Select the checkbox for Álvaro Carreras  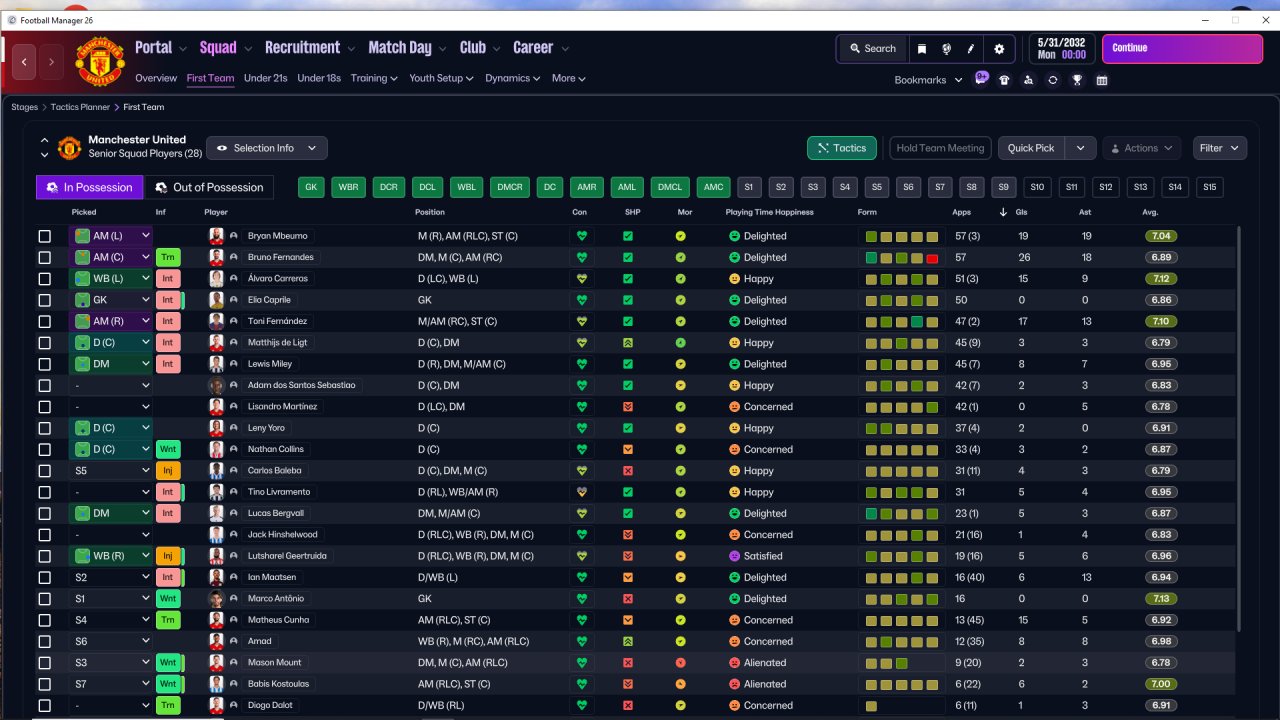click(x=44, y=279)
